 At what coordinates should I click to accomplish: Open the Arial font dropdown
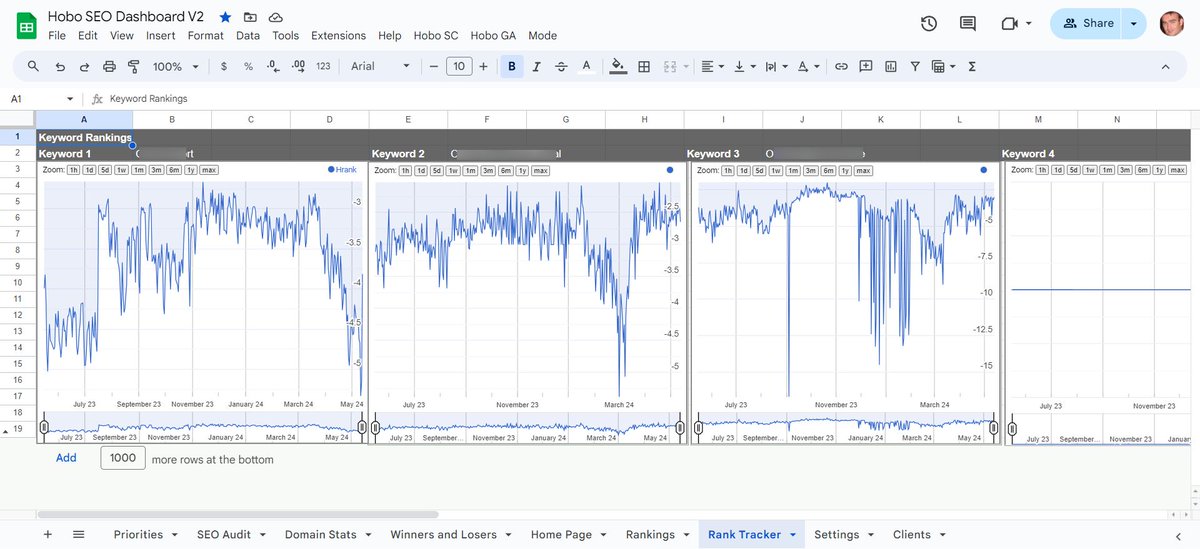point(381,66)
